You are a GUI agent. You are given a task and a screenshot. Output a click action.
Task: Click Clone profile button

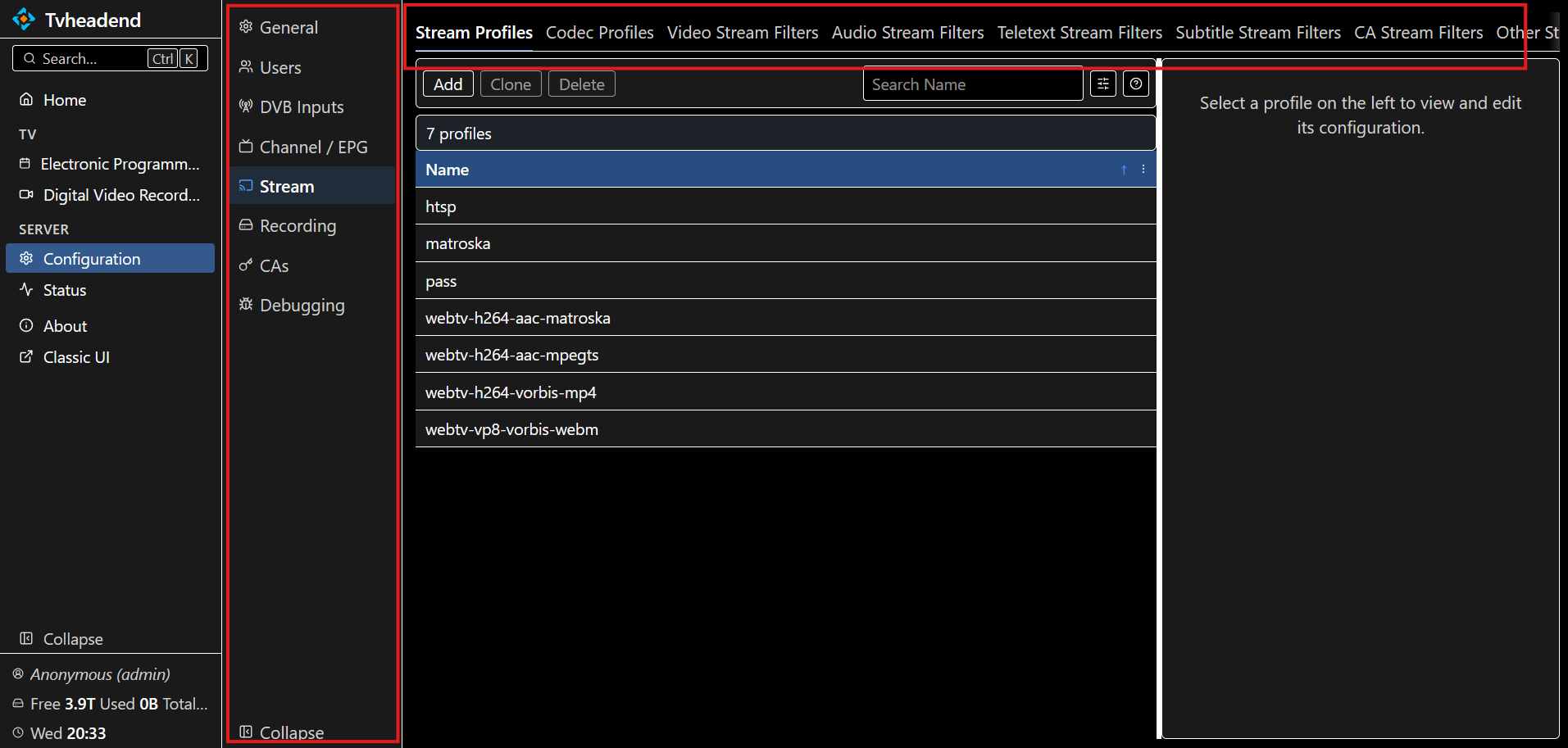(511, 84)
